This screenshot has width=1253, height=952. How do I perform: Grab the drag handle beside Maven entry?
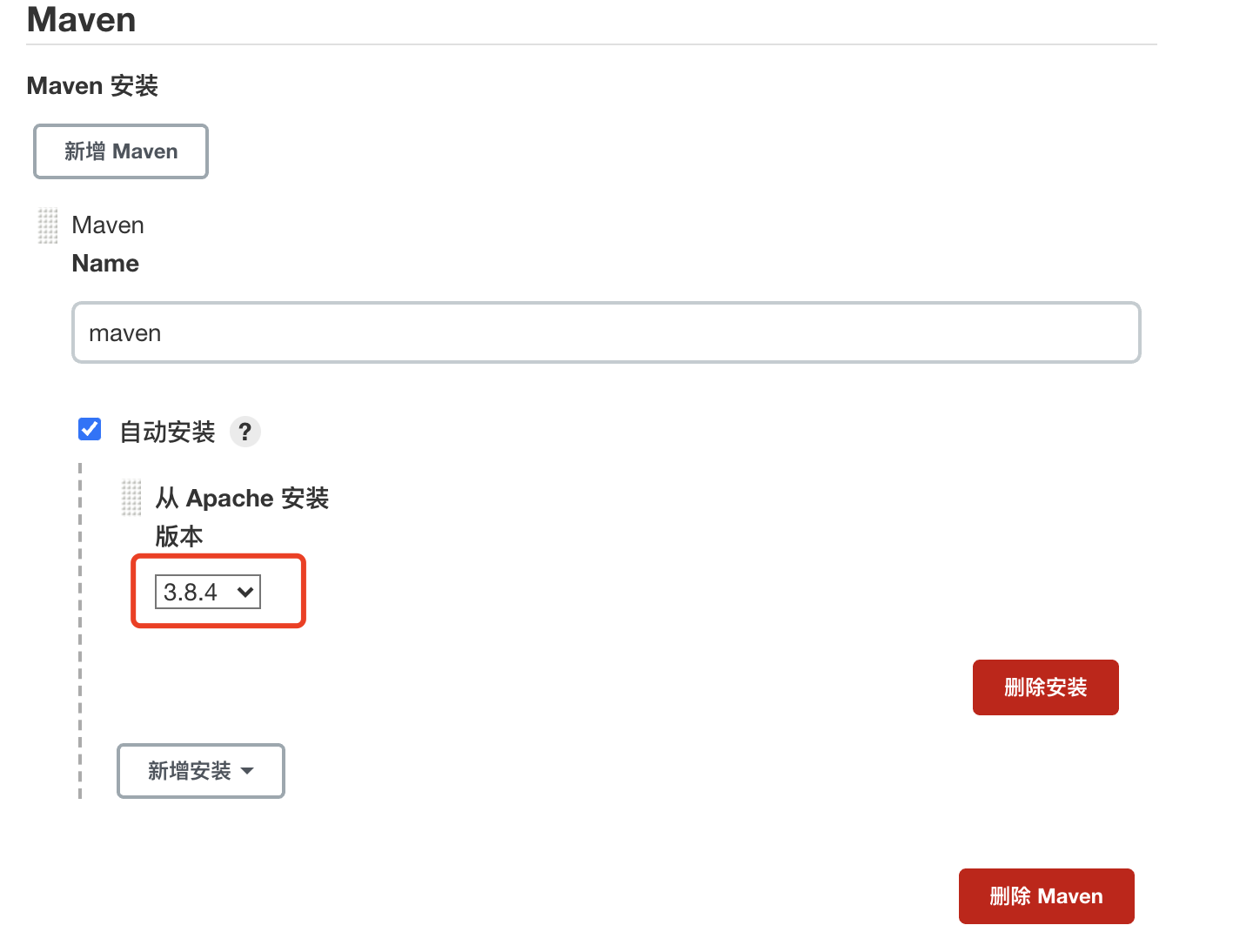tap(48, 225)
